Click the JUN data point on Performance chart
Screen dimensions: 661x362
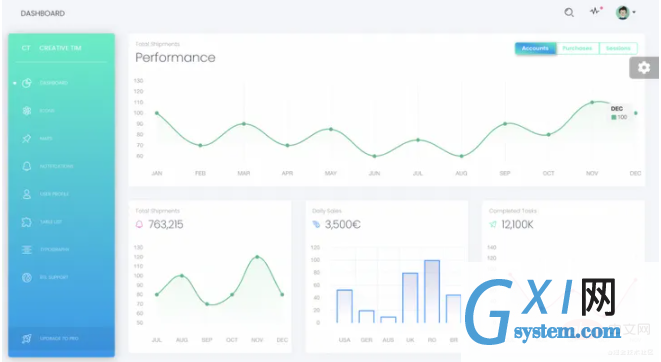tap(374, 156)
